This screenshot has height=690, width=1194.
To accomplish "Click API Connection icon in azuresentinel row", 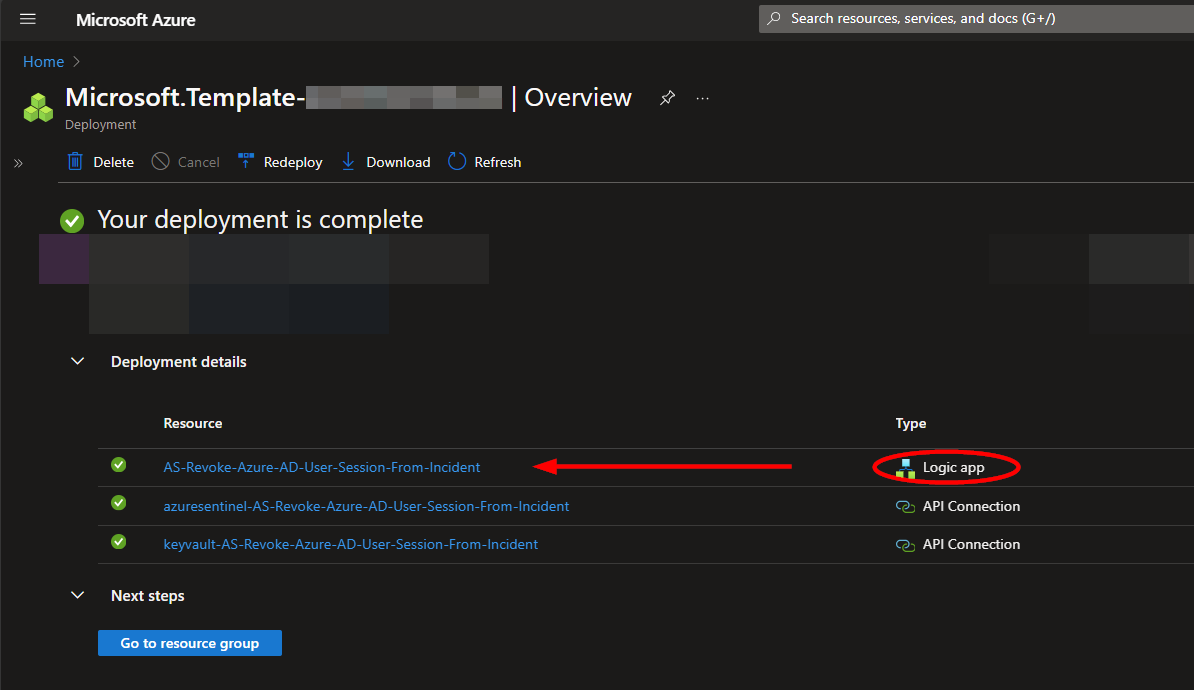I will pyautogui.click(x=905, y=506).
